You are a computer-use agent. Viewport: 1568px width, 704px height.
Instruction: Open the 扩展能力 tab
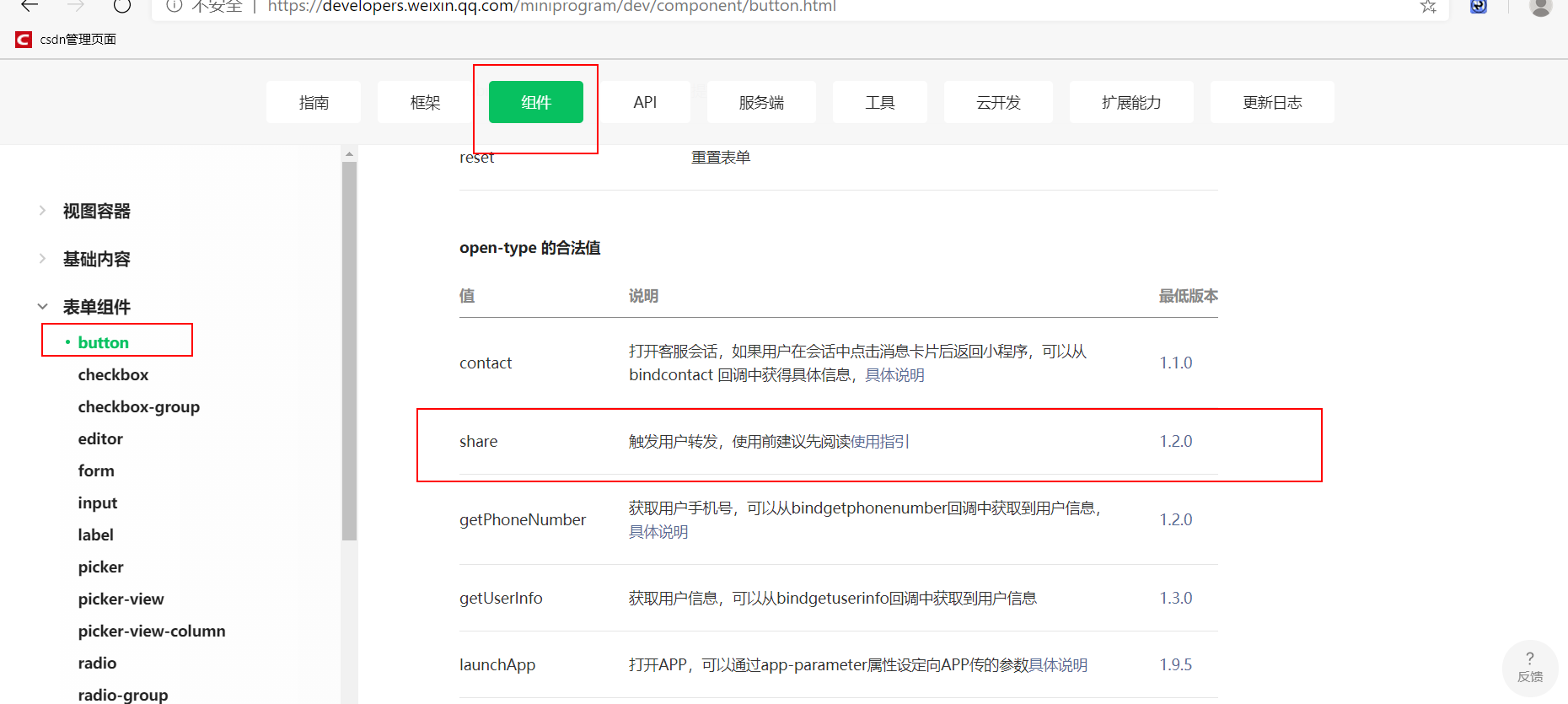1131,102
